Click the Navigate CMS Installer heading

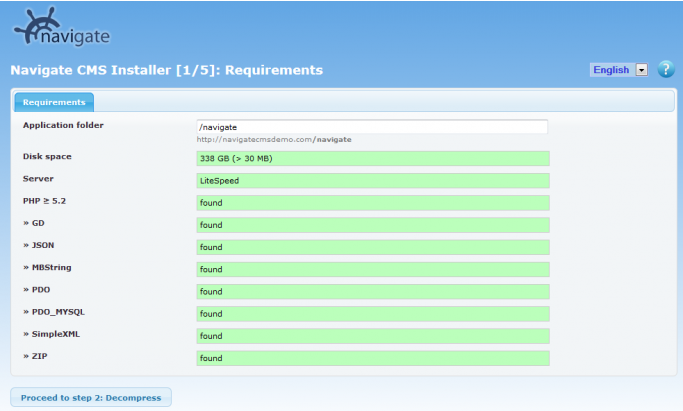pyautogui.click(x=167, y=70)
